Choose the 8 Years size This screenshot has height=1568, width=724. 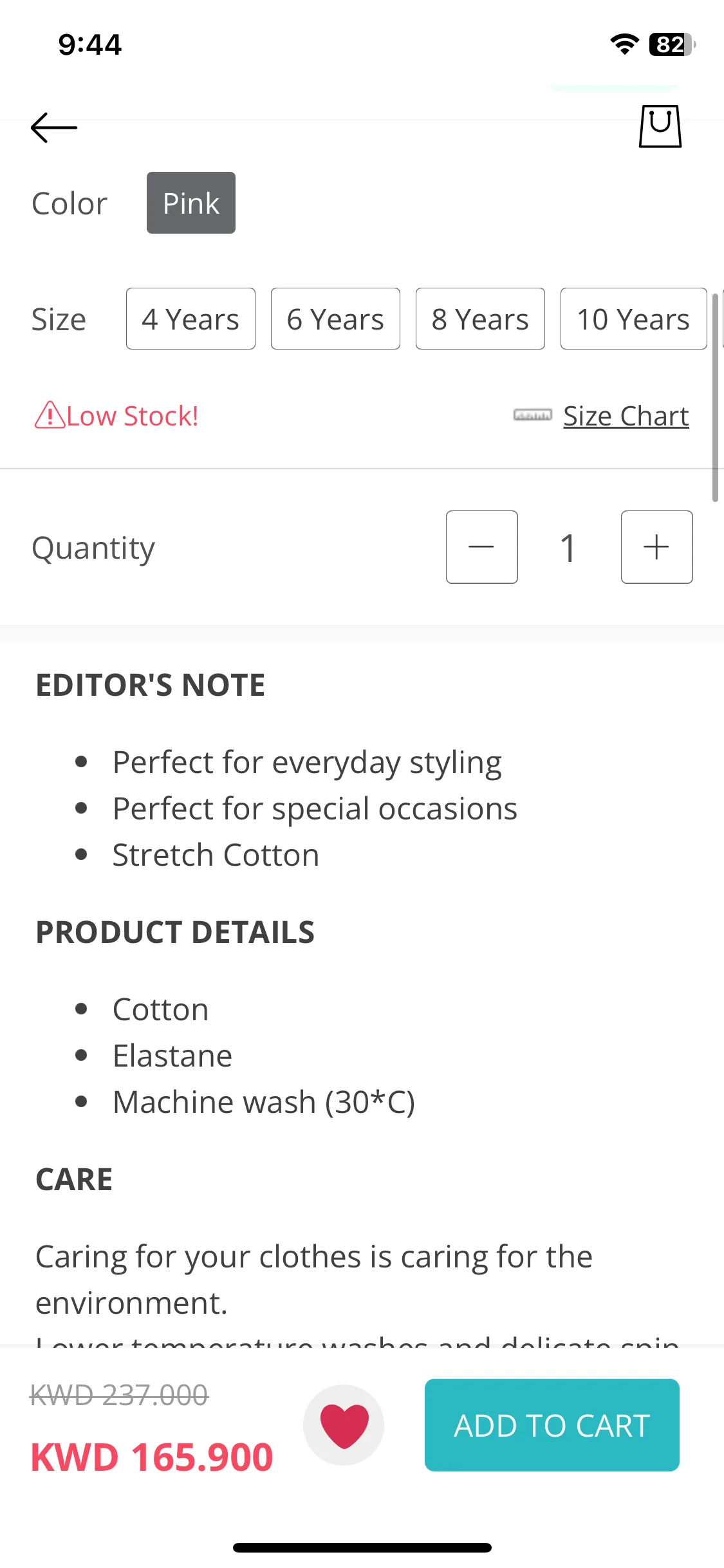[x=480, y=319]
